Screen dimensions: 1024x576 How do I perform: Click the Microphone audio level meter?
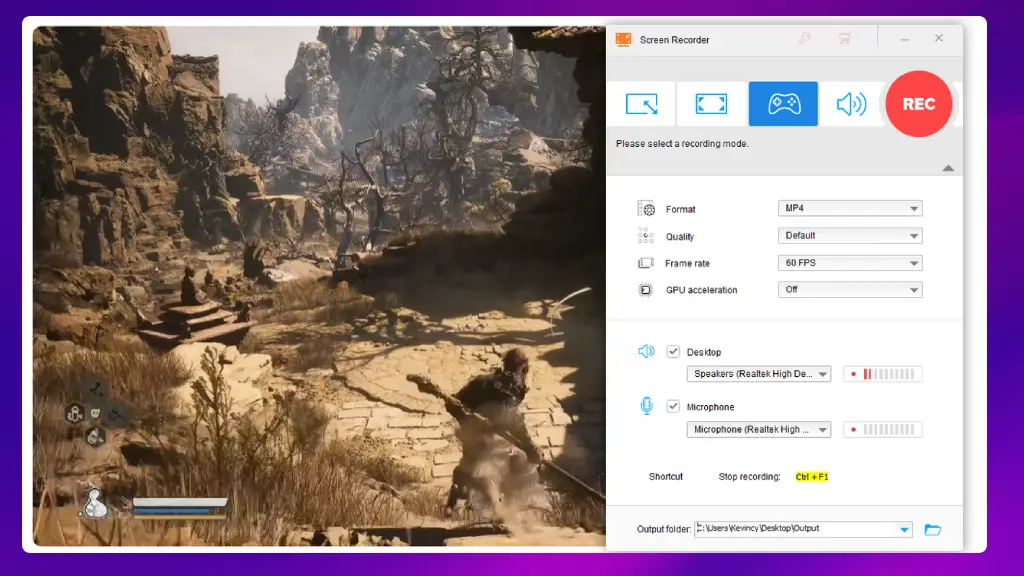pos(882,430)
